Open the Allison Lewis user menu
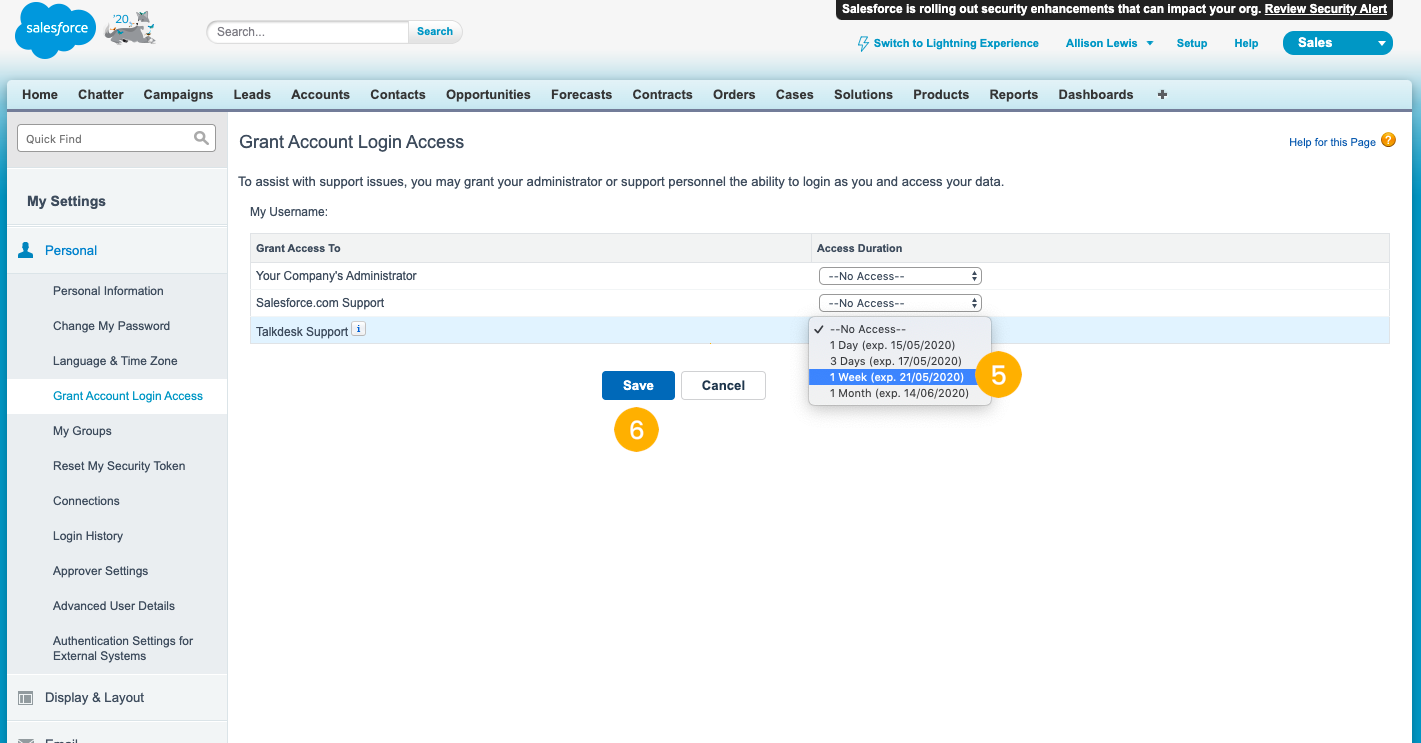Screen dimensions: 1421x743 (1110, 44)
